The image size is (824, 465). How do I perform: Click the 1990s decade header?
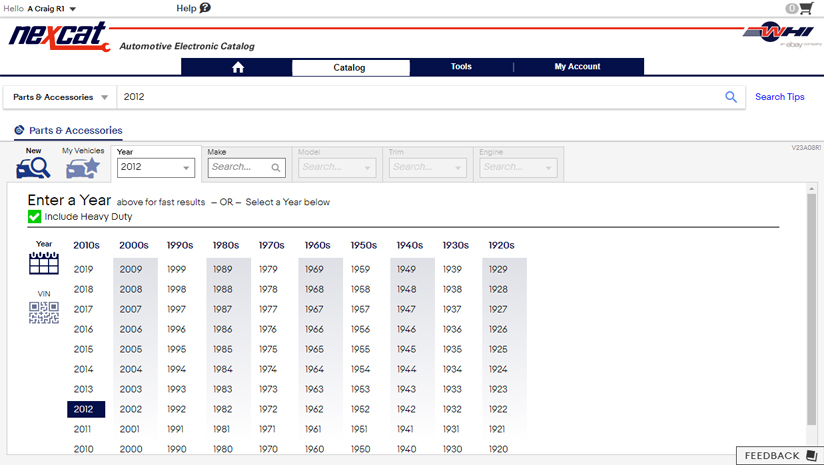tap(180, 245)
